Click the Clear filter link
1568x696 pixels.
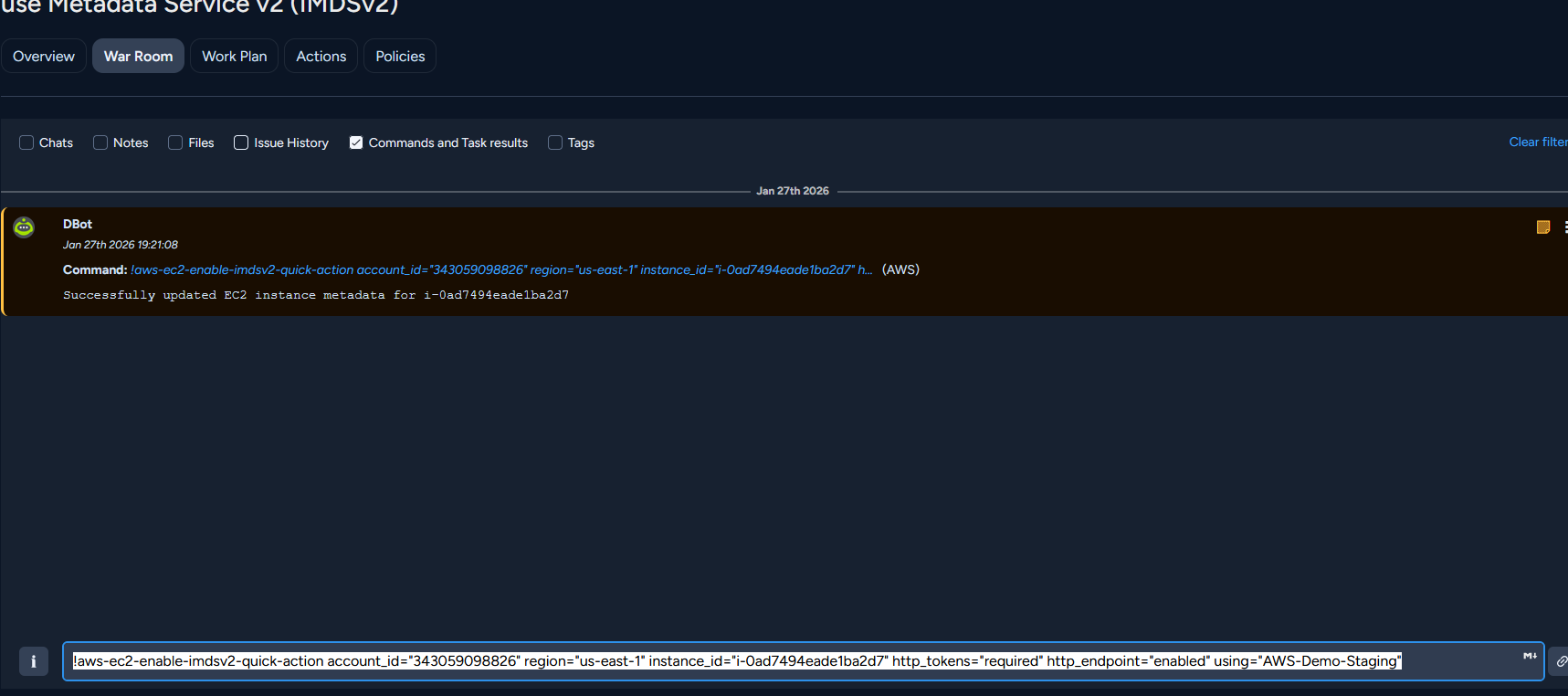point(1538,142)
